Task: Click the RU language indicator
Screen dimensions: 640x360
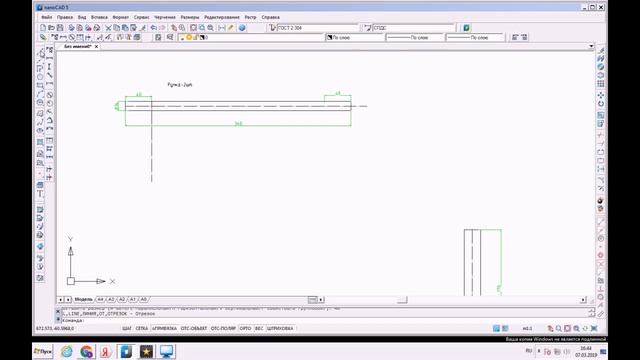Action: (x=529, y=351)
